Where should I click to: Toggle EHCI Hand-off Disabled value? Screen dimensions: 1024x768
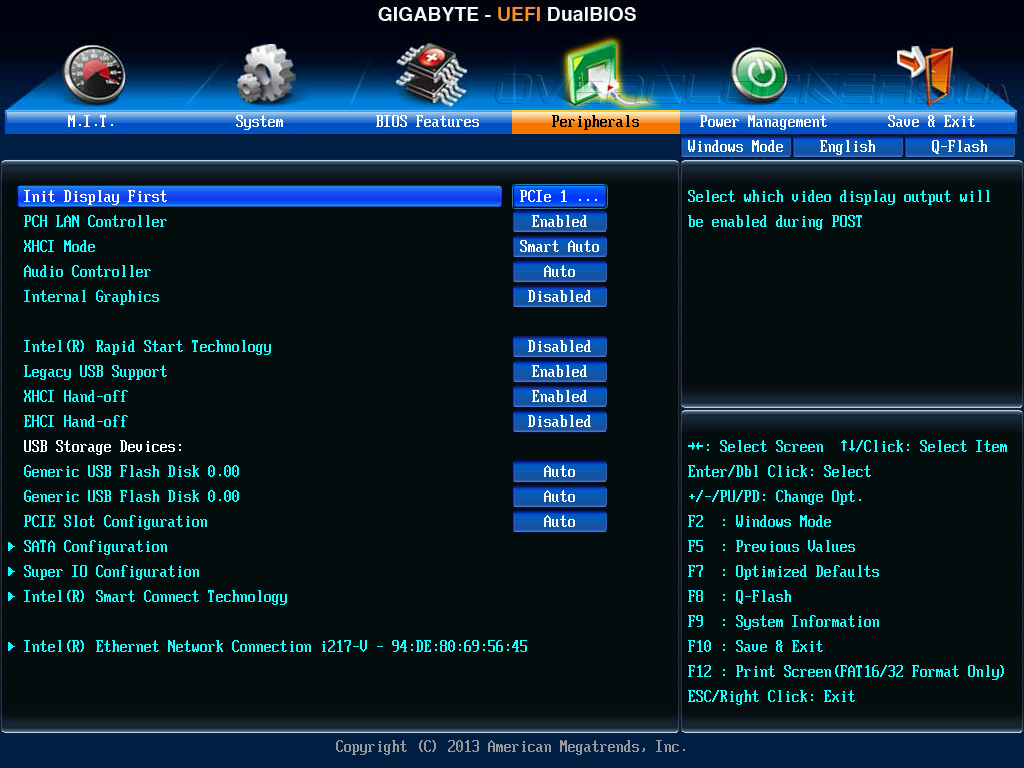pyautogui.click(x=560, y=422)
